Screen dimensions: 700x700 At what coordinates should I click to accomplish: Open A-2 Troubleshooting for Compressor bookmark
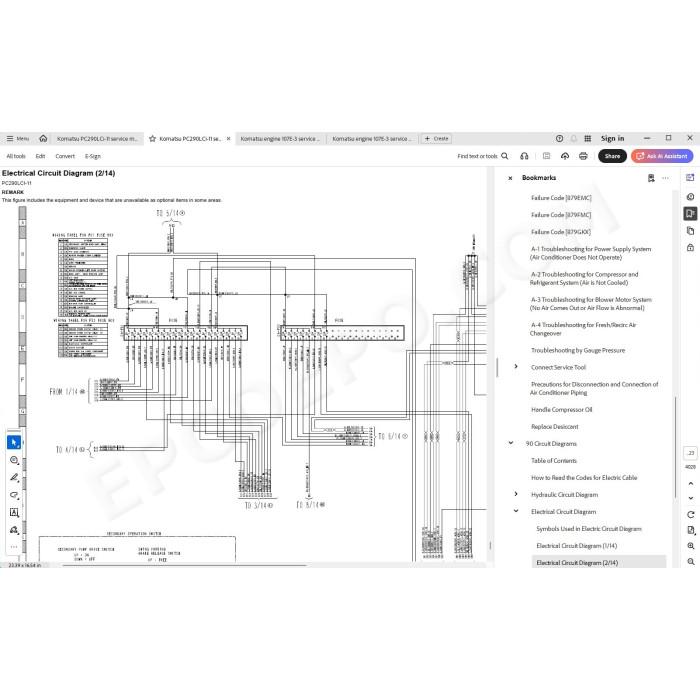pos(584,279)
